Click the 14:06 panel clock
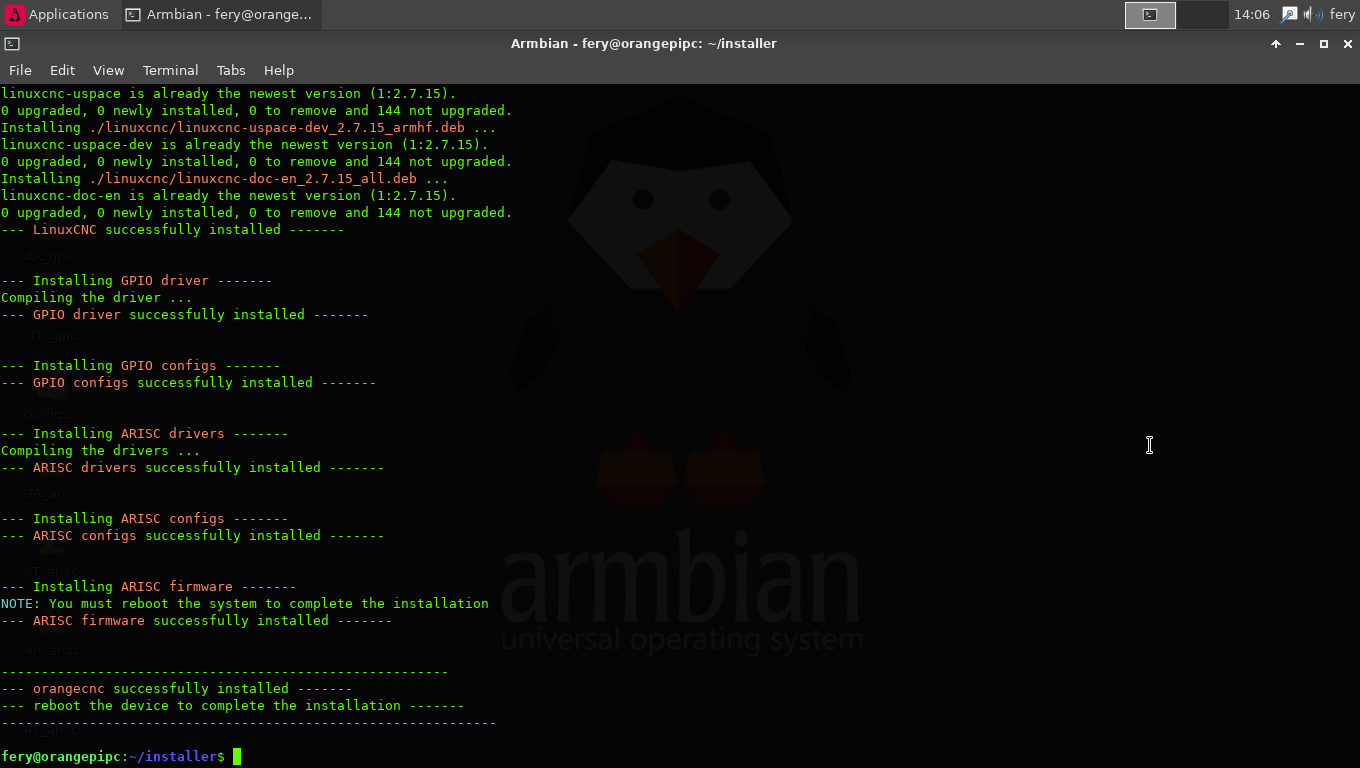The height and width of the screenshot is (768, 1360). click(1251, 14)
